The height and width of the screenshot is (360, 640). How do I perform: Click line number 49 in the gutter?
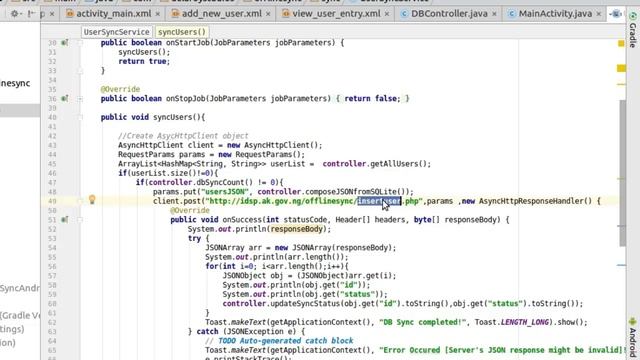coord(52,201)
